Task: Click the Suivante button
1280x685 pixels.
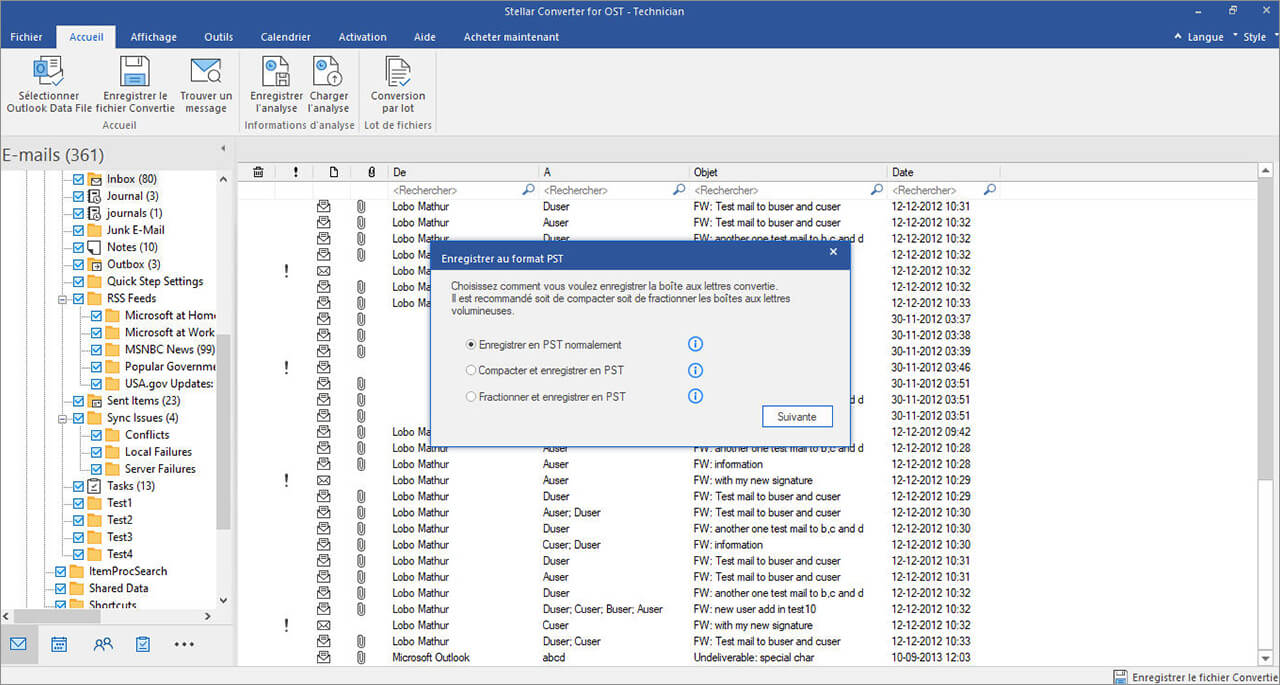Action: click(797, 416)
